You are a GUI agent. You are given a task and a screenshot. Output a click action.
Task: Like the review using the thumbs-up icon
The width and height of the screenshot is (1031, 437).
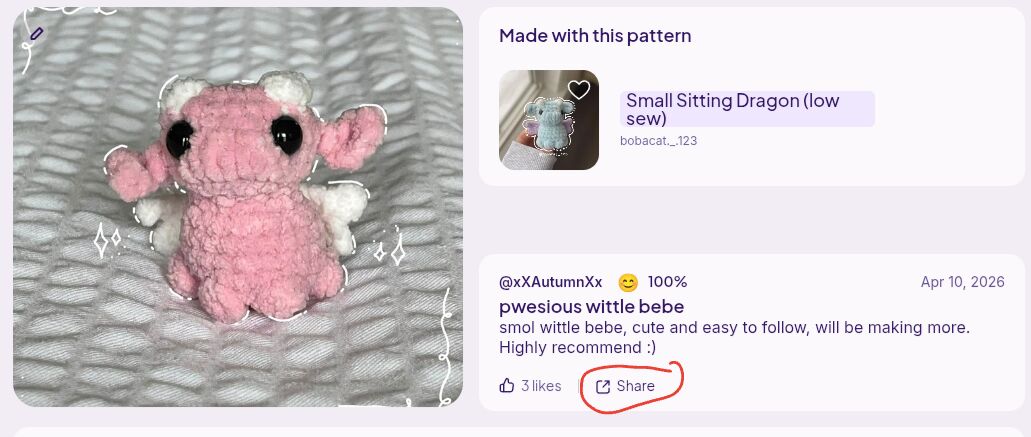pyautogui.click(x=507, y=386)
